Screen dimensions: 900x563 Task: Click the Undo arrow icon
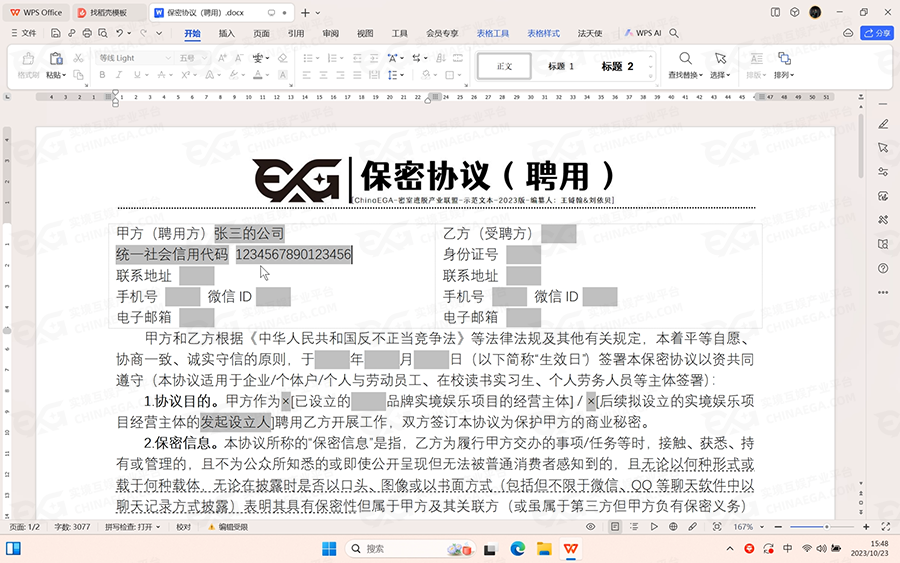121,33
